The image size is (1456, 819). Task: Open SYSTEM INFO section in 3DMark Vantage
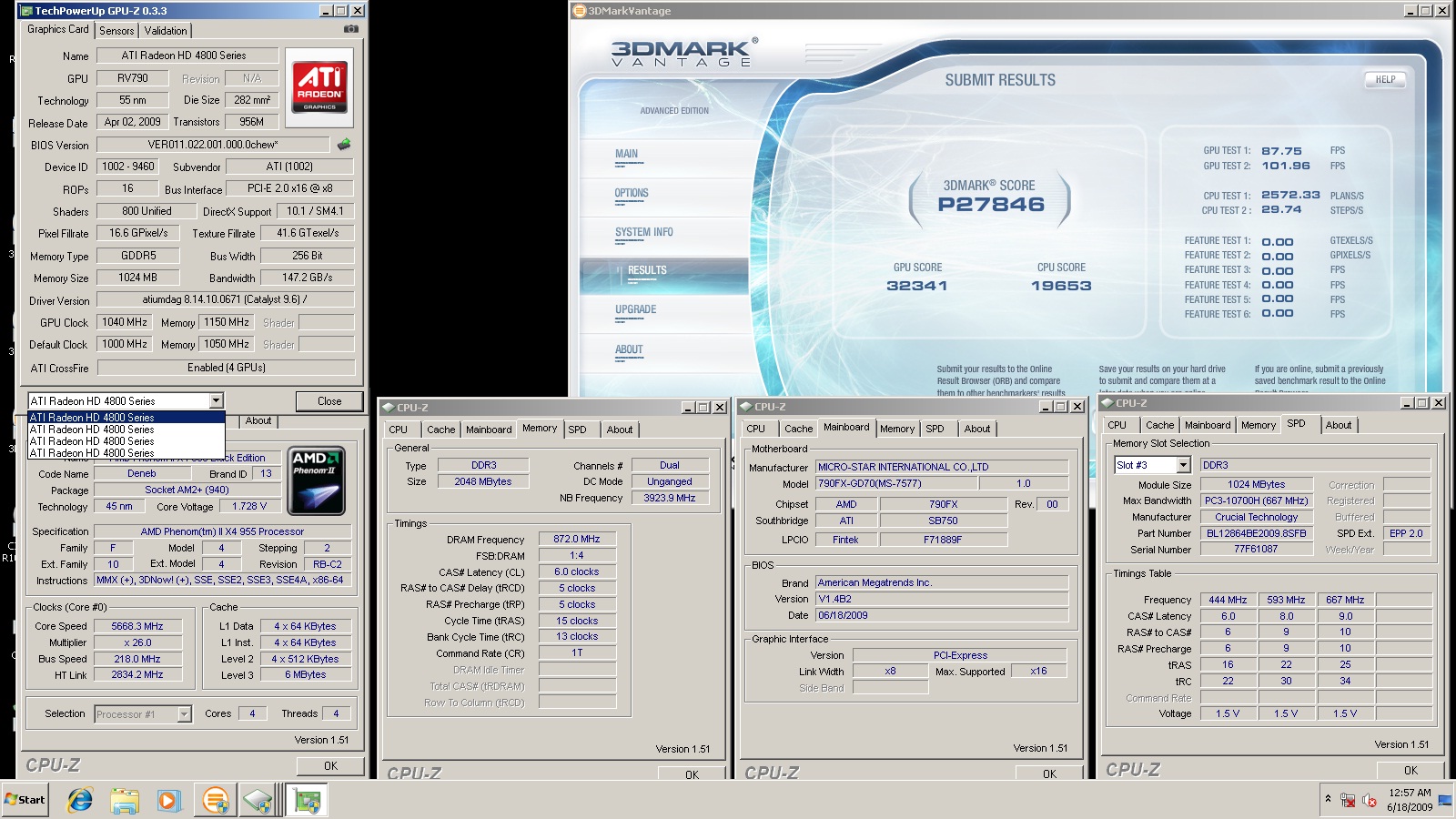643,232
